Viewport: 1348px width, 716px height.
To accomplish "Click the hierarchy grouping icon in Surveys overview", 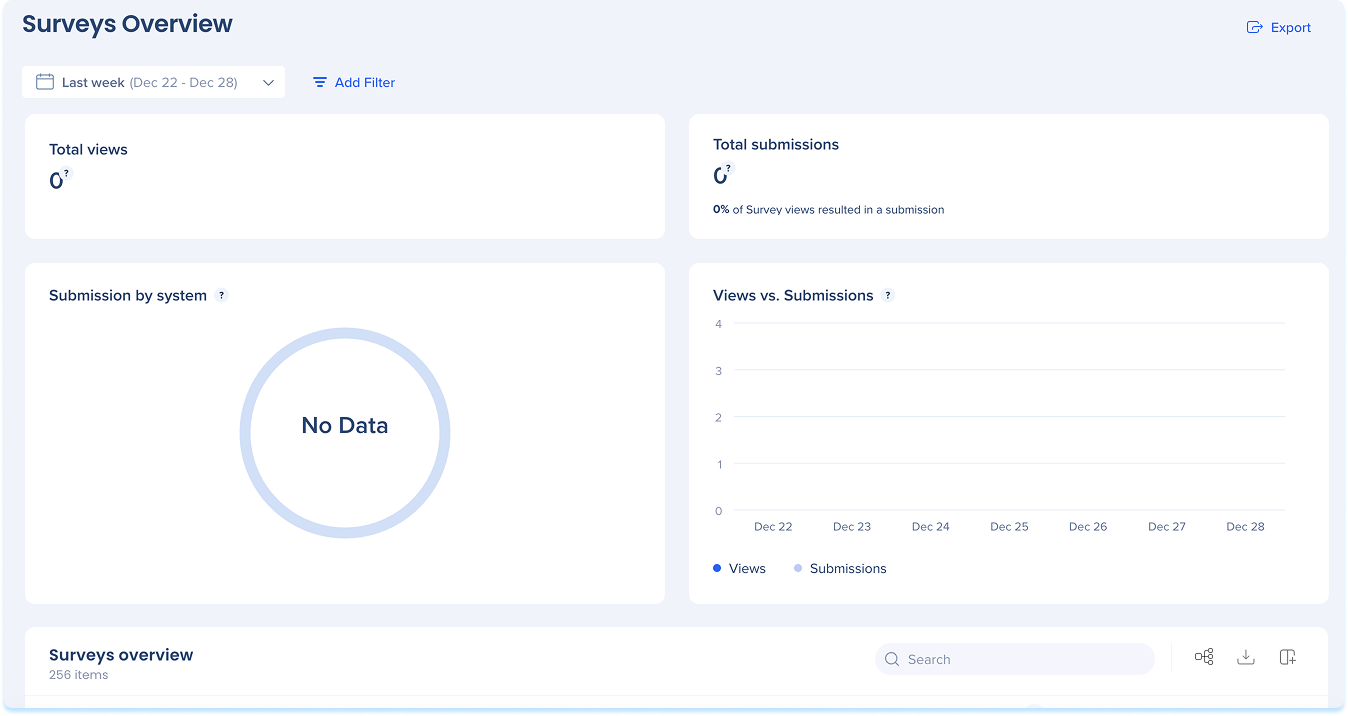I will click(1204, 657).
